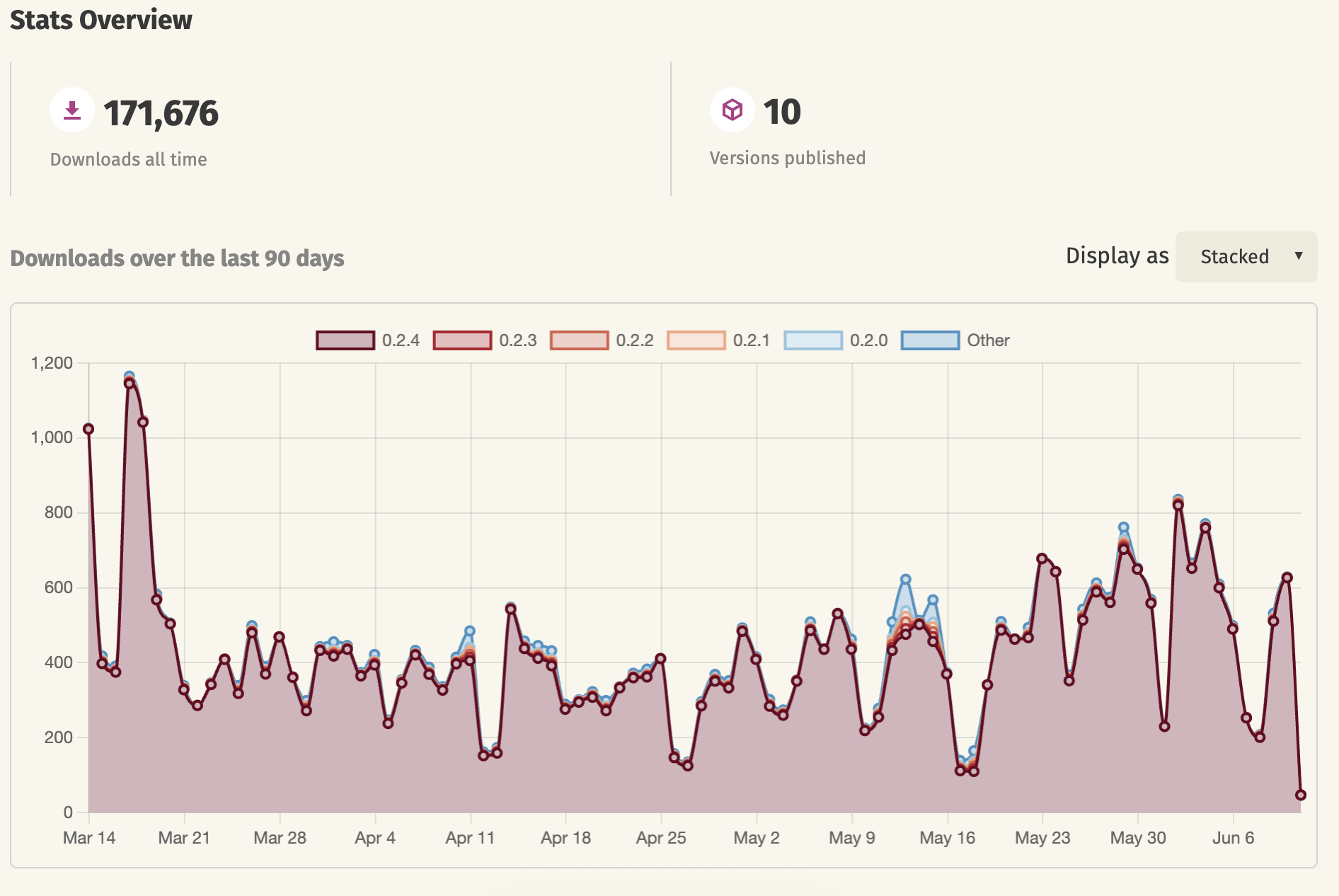Viewport: 1339px width, 896px height.
Task: Click the versions published box icon
Action: pos(732,110)
